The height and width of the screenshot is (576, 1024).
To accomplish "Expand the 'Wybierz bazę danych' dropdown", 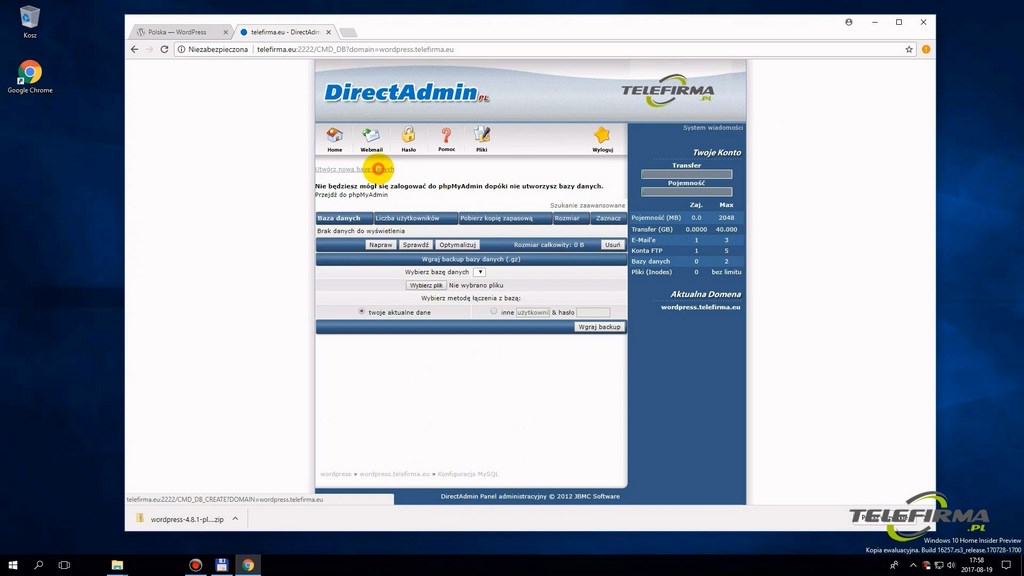I will [480, 272].
